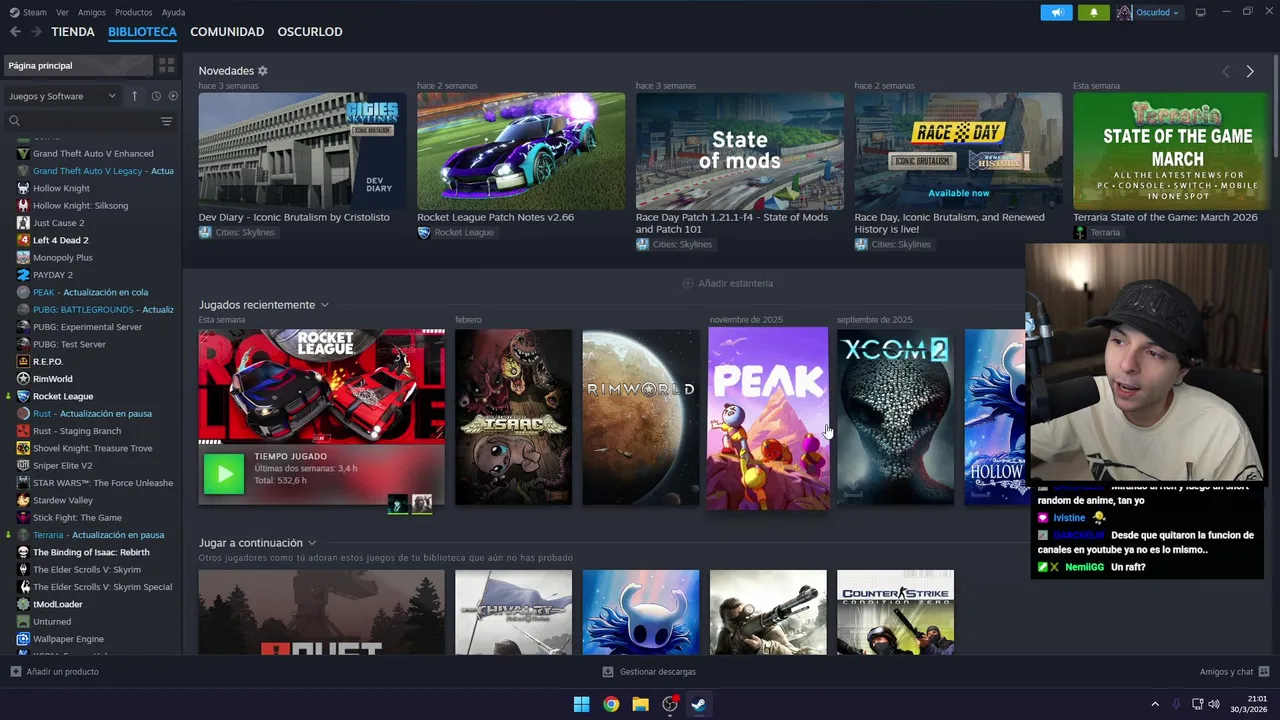
Task: Open the Steam menu
Action: [x=28, y=12]
